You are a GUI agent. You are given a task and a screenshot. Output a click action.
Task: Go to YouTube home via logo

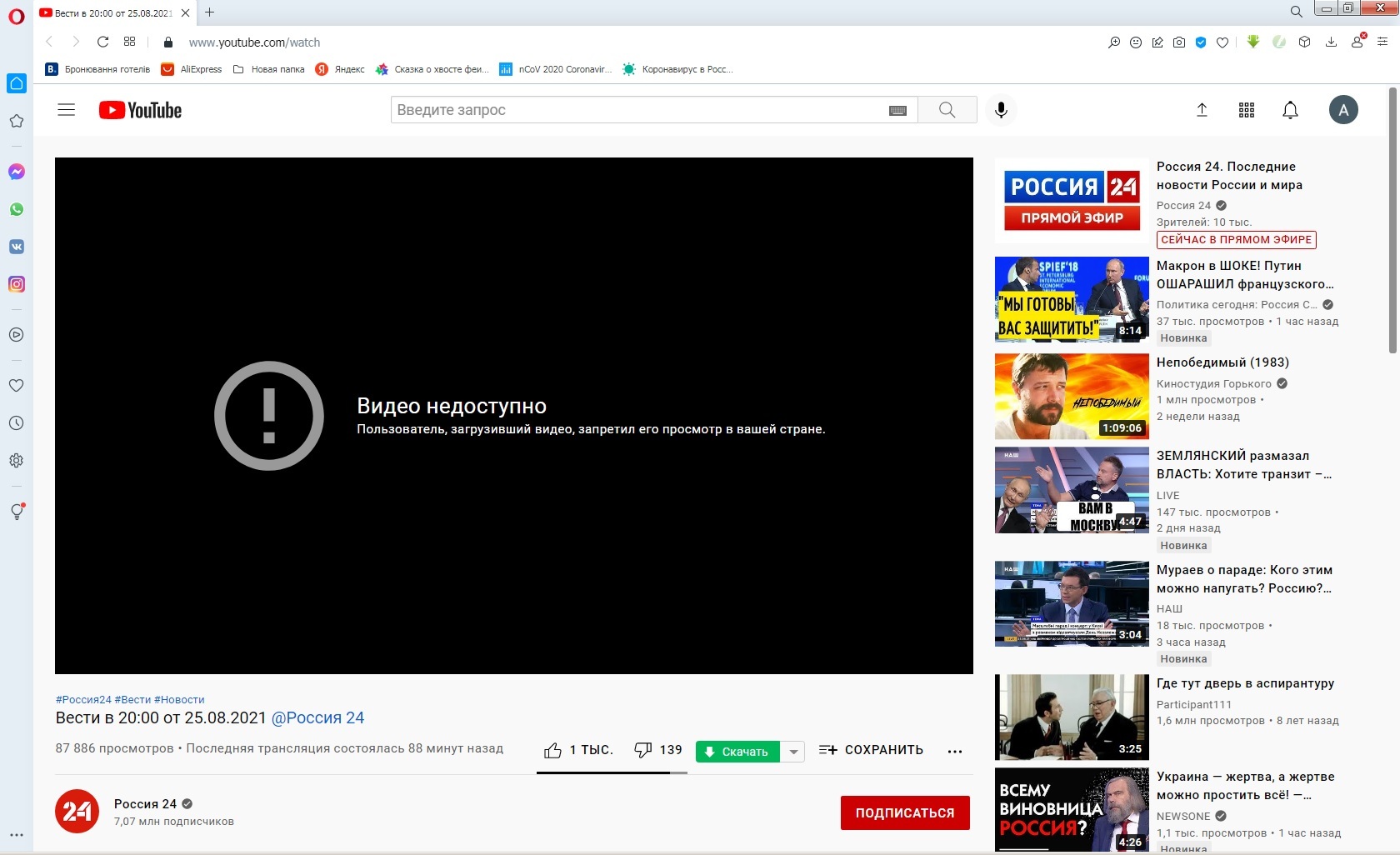pyautogui.click(x=140, y=110)
